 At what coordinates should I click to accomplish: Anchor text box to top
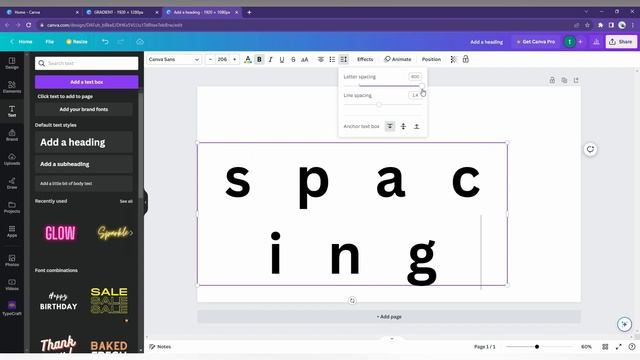coord(390,127)
